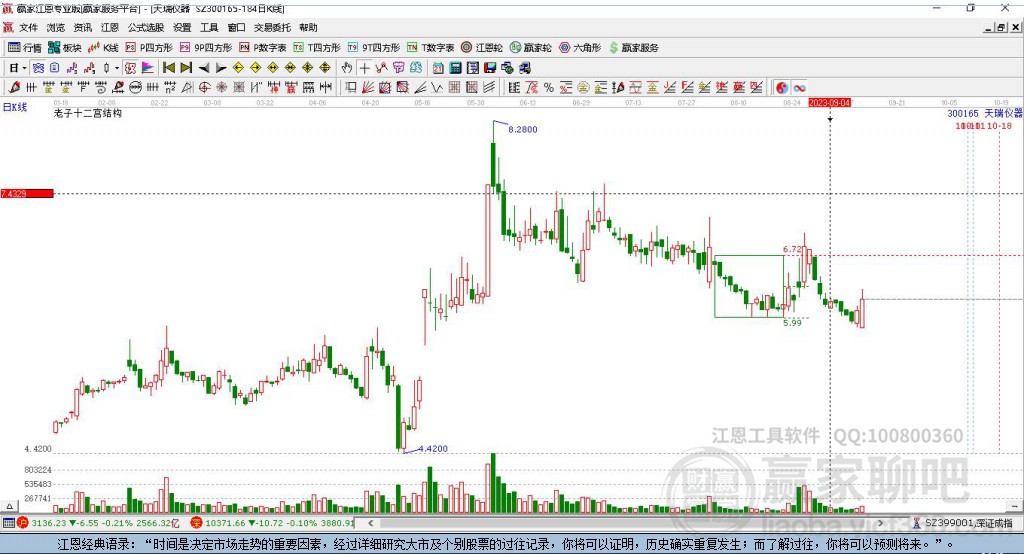Open the 资讯 menu
Viewport: 1024px width, 554px height.
tap(83, 27)
